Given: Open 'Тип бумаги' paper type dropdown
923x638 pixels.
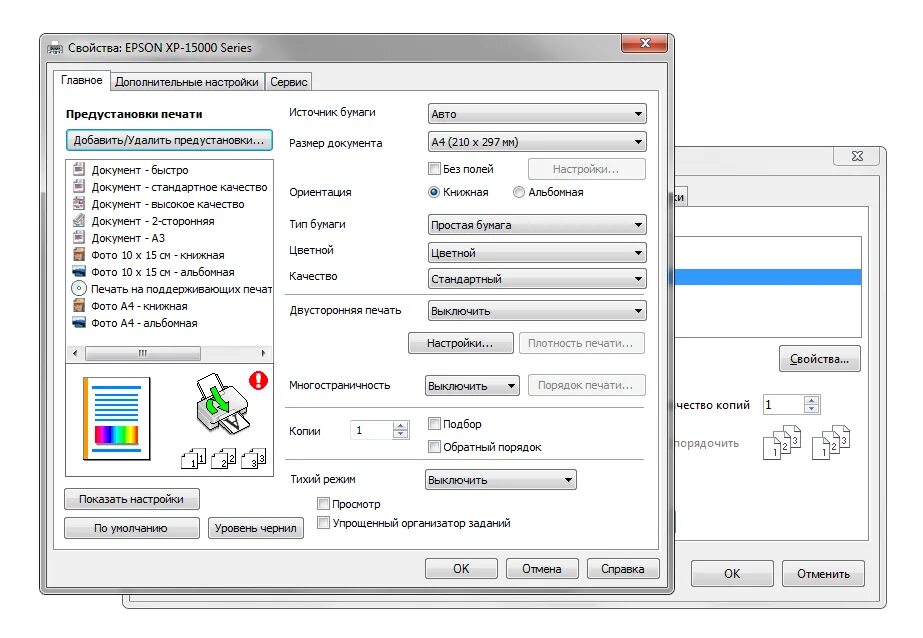Looking at the screenshot, I should (537, 224).
